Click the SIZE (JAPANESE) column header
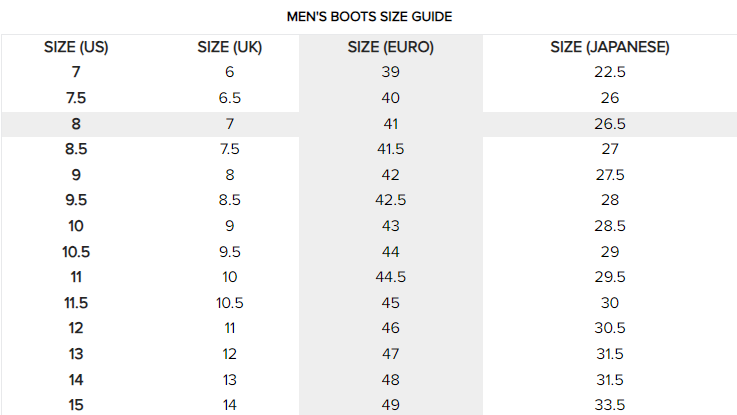This screenshot has width=737, height=415. tap(610, 47)
